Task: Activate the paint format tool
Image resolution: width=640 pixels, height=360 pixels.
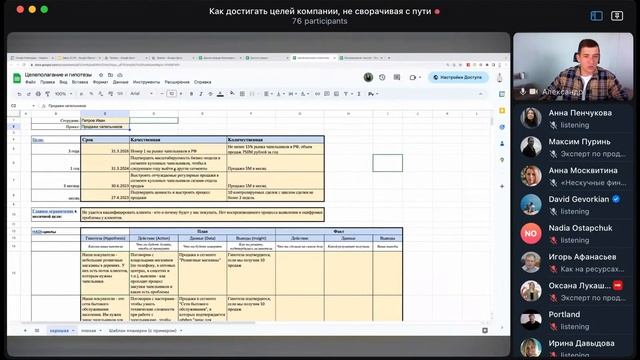Action: click(47, 94)
